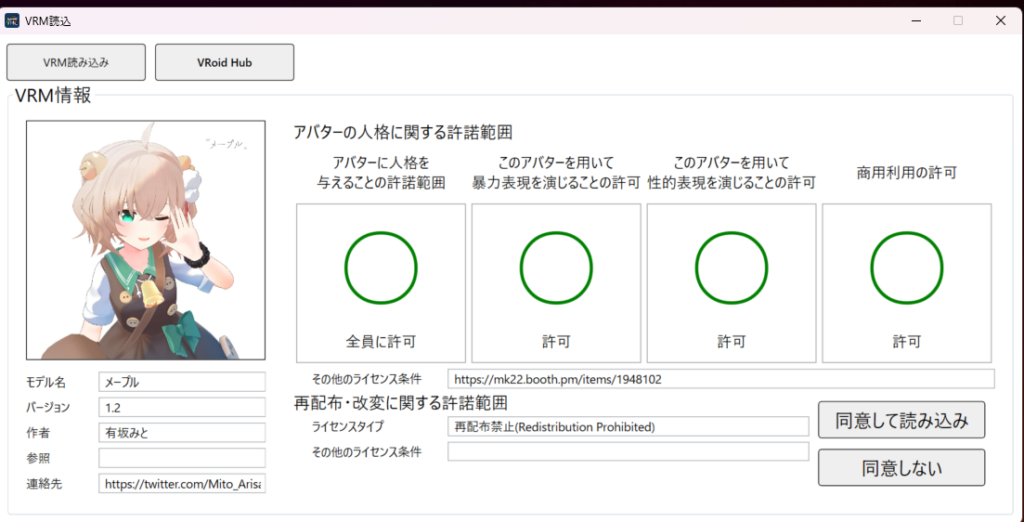This screenshot has width=1024, height=522.
Task: Click the empty redistribution その他のライセンス条件 field
Action: coord(628,451)
